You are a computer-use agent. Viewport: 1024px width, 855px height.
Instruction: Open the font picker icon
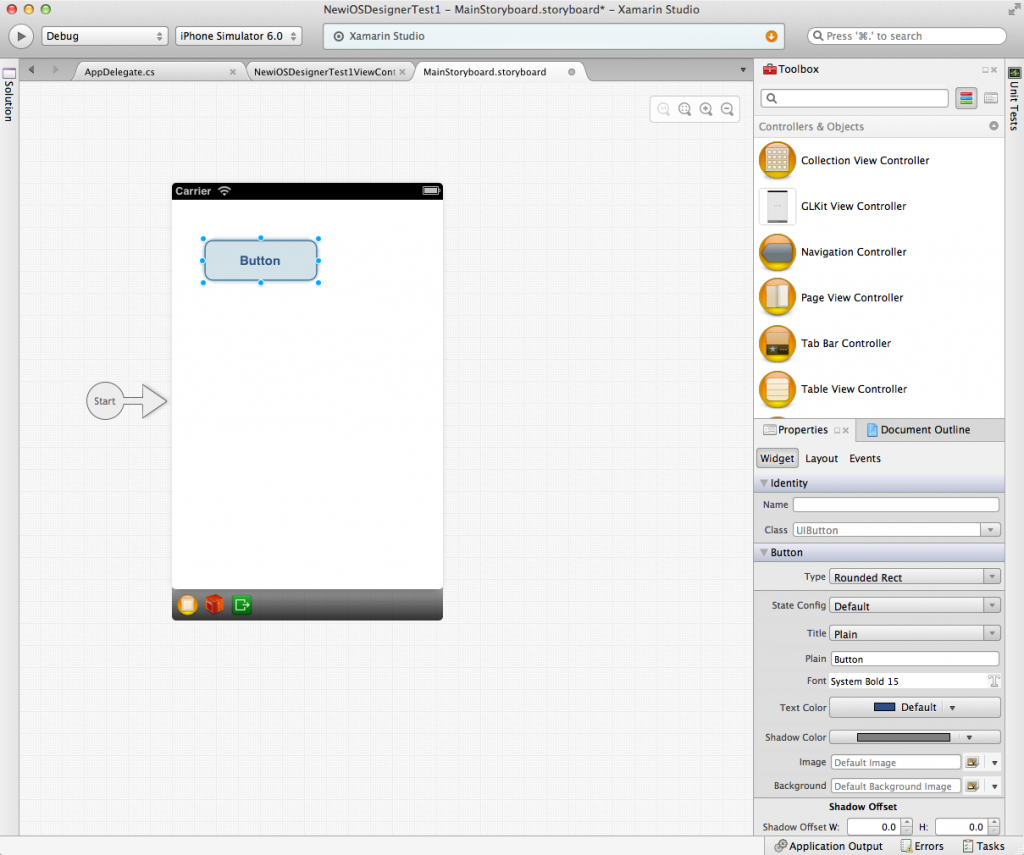pos(993,681)
